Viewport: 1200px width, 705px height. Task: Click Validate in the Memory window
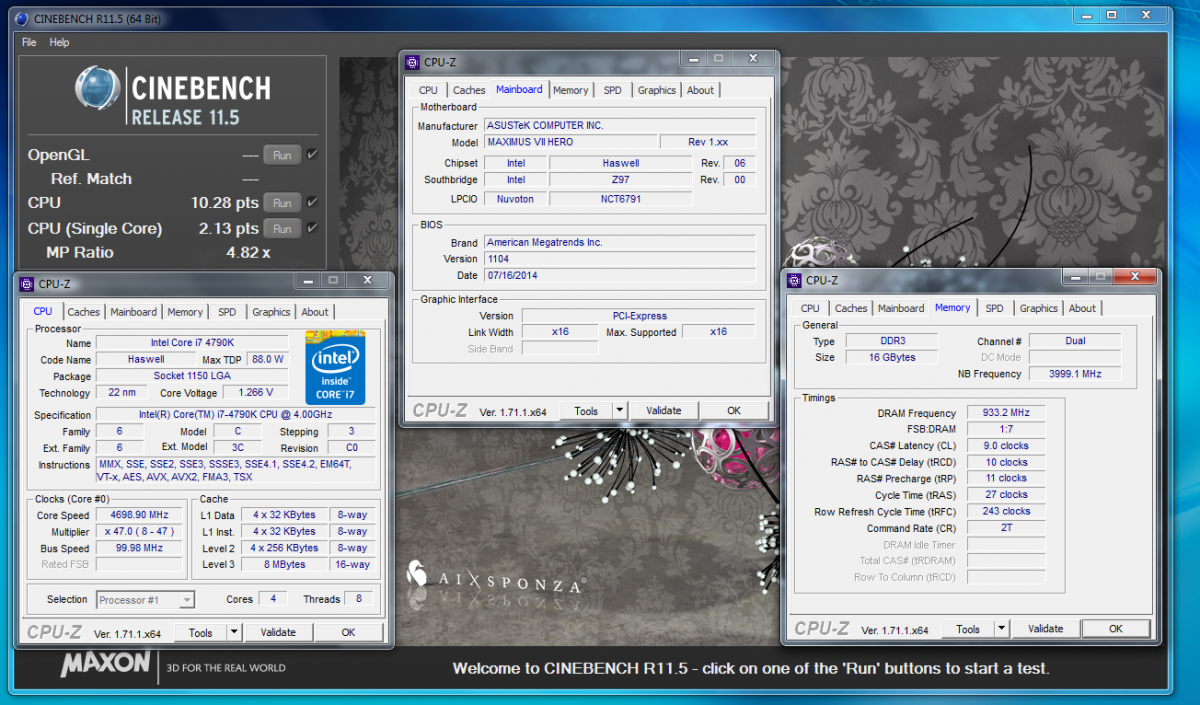pos(1045,629)
